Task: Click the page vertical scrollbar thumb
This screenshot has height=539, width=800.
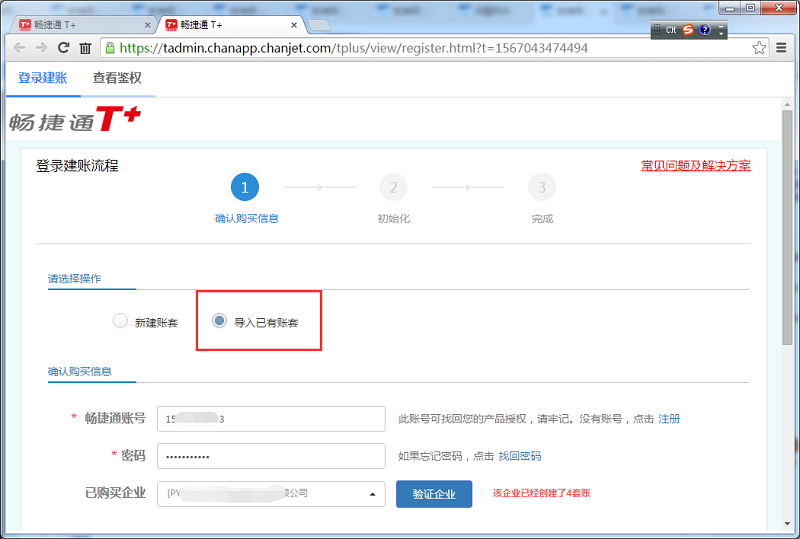Action: point(787,227)
